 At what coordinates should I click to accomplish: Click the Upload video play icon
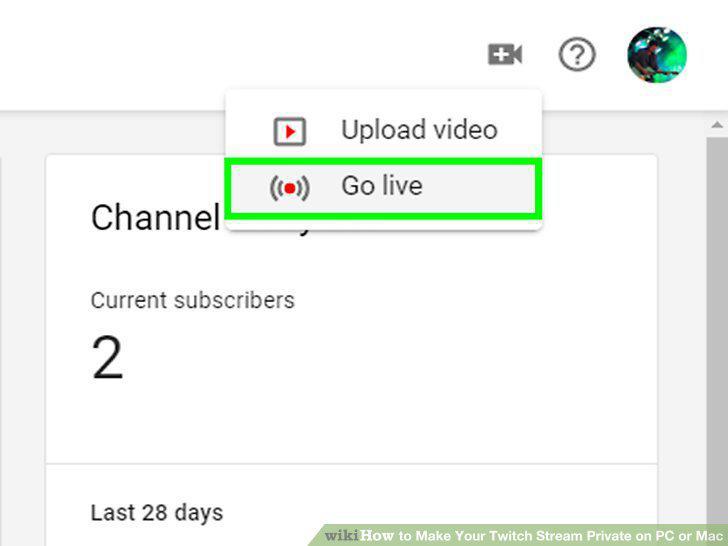(x=289, y=132)
